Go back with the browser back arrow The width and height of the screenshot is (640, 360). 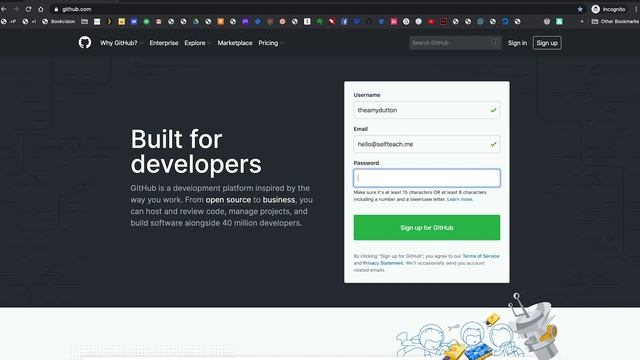(4, 9)
